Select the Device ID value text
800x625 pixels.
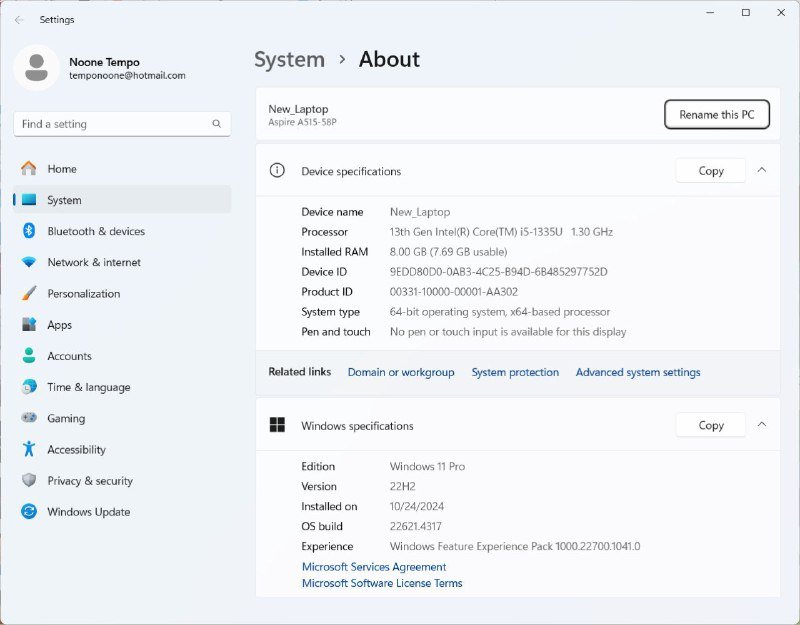click(498, 271)
